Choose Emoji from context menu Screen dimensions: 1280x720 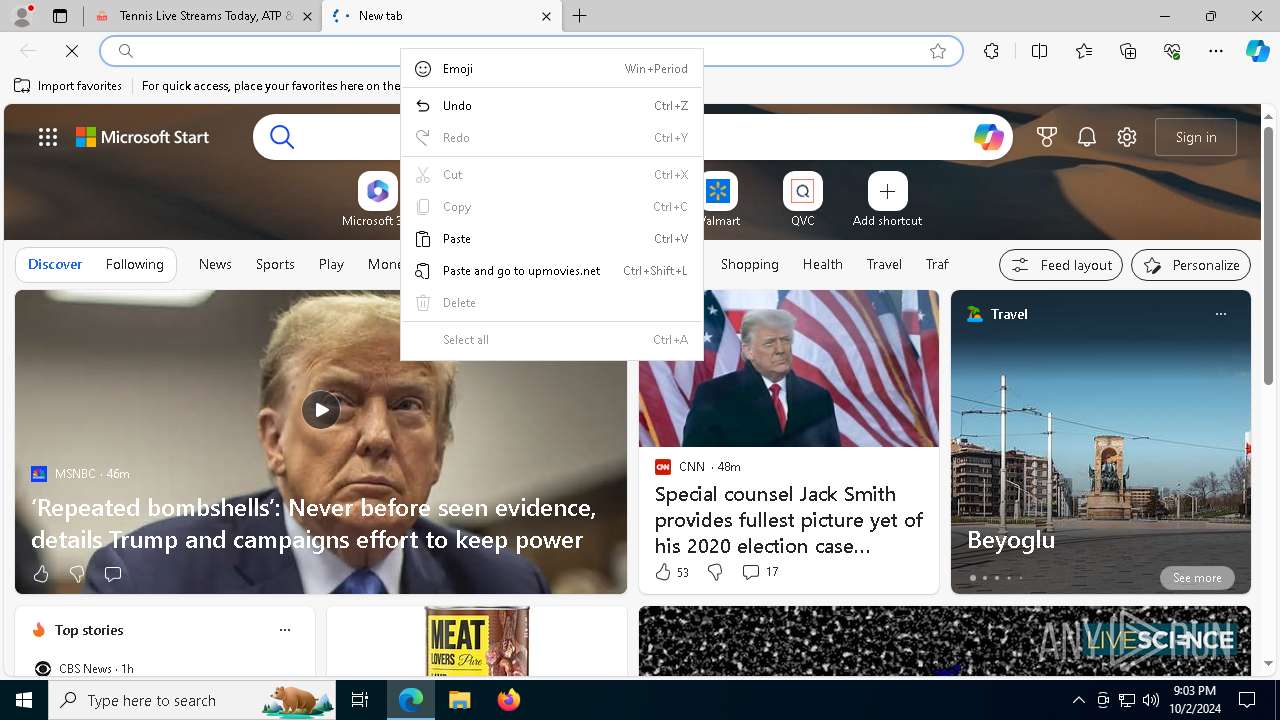(552, 69)
